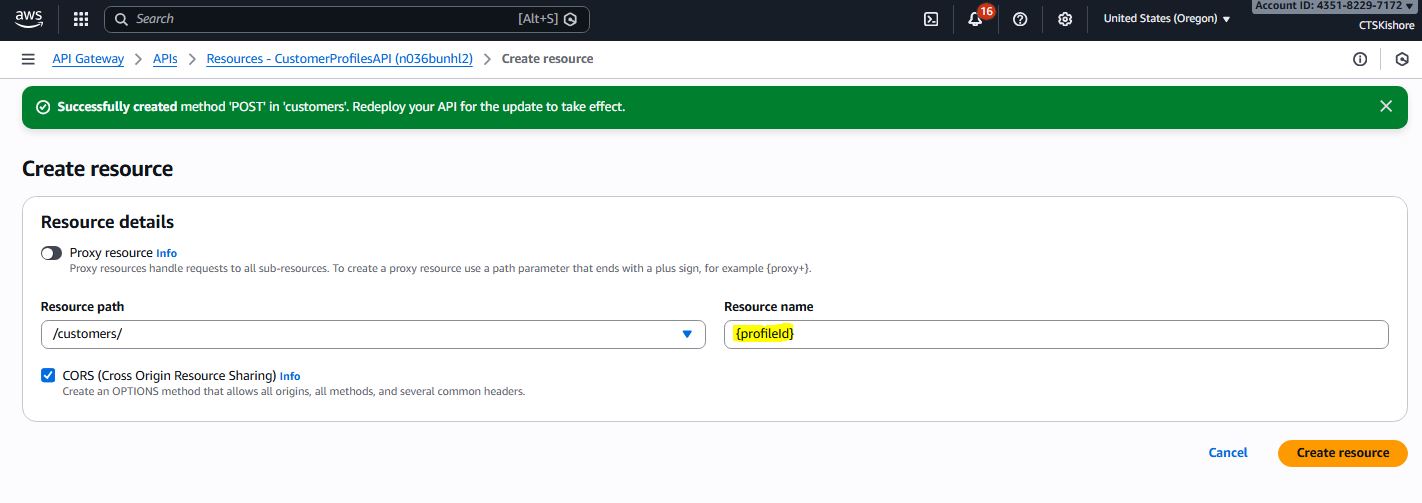Image resolution: width=1422 pixels, height=503 pixels.
Task: Uncheck the CORS checkbox
Action: pos(48,375)
